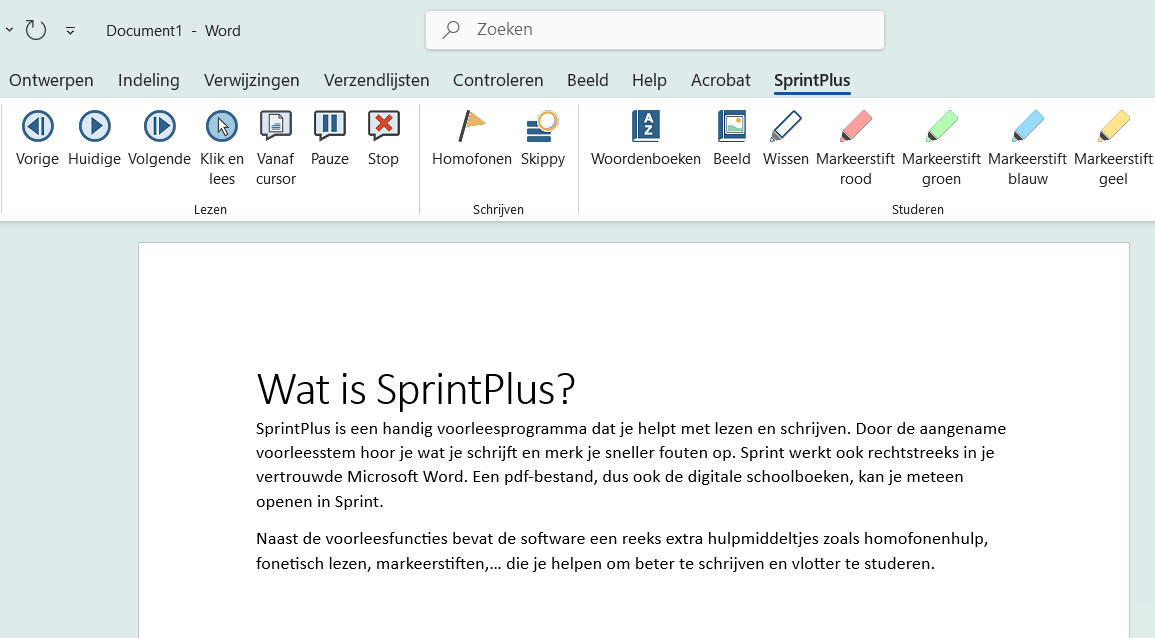The image size is (1155, 638).
Task: Start reading Vanaf cursor
Action: tap(275, 140)
